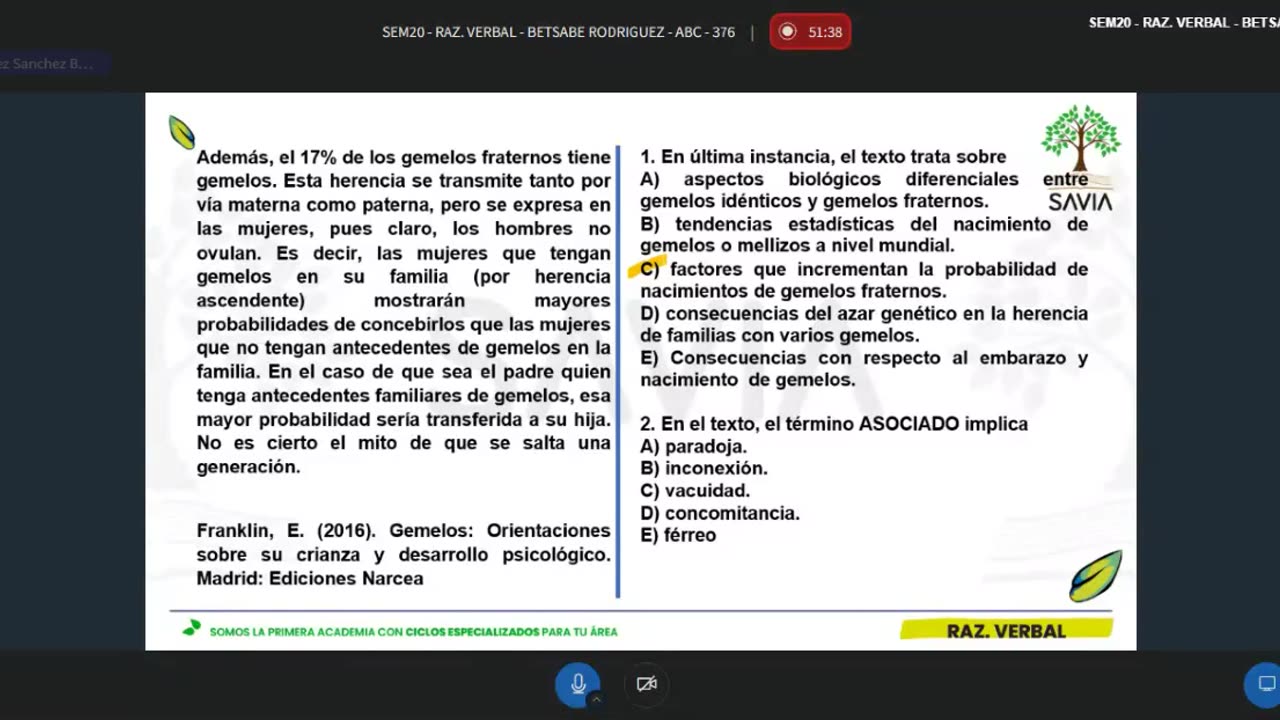Click the meeting title SEM20 - RAZ. VERBAL - BETSABE RODRIGUEZ
This screenshot has width=1280, height=720.
(558, 32)
